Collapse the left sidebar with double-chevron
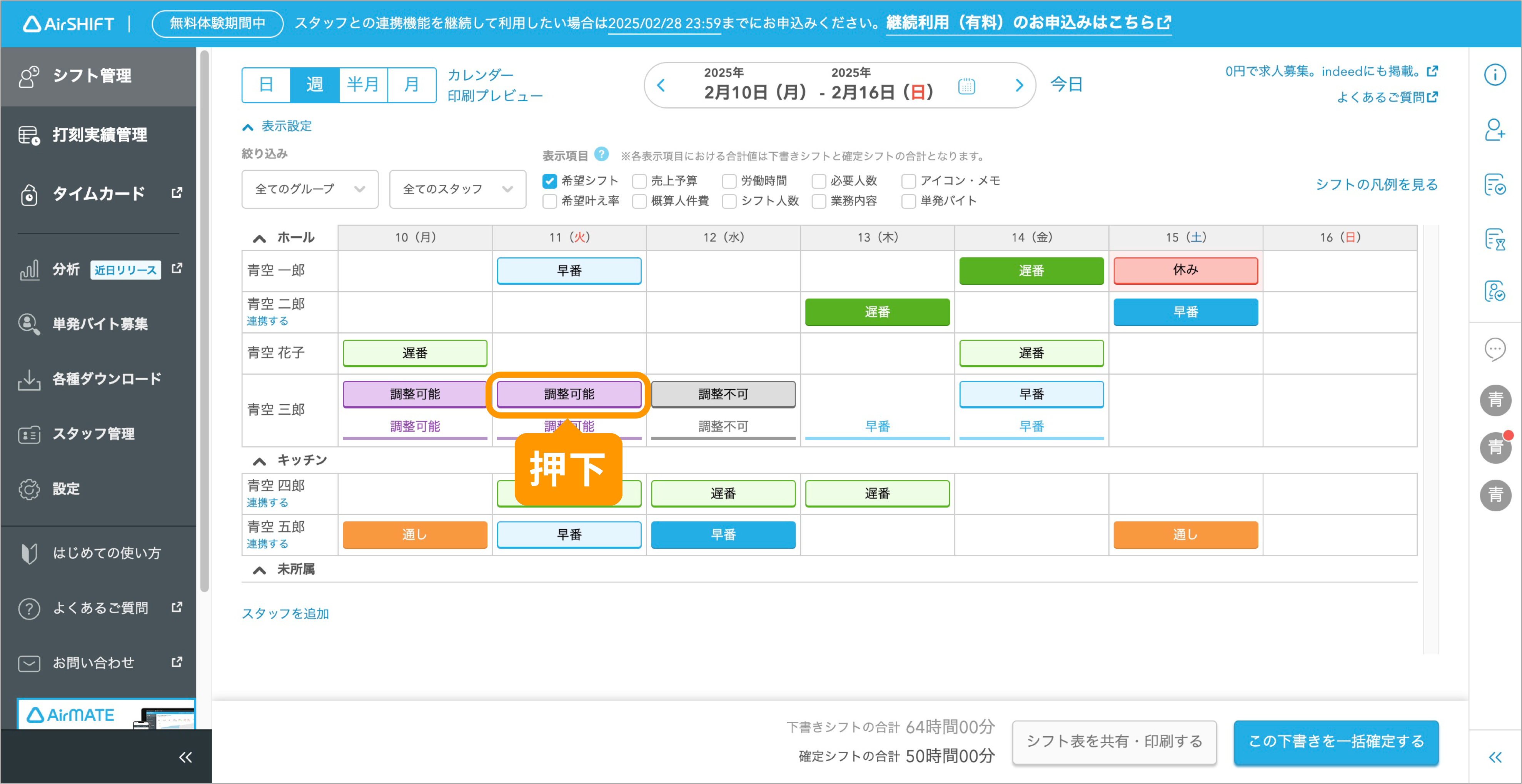The width and height of the screenshot is (1522, 784). [185, 757]
